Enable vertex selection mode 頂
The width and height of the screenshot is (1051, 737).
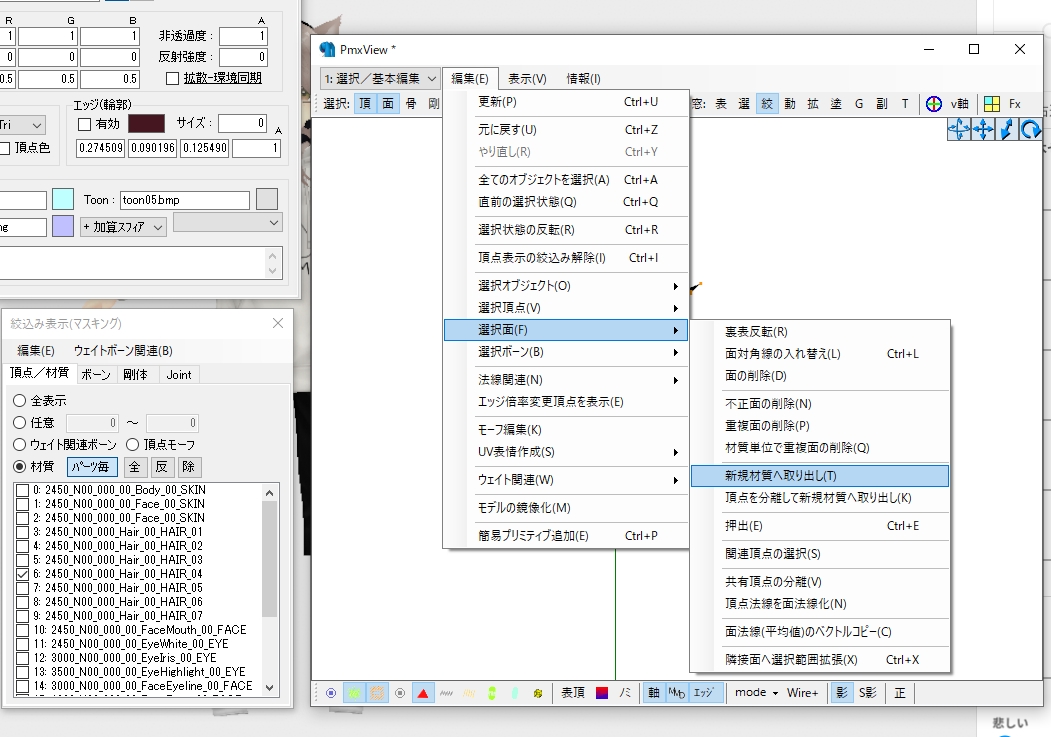[x=365, y=104]
